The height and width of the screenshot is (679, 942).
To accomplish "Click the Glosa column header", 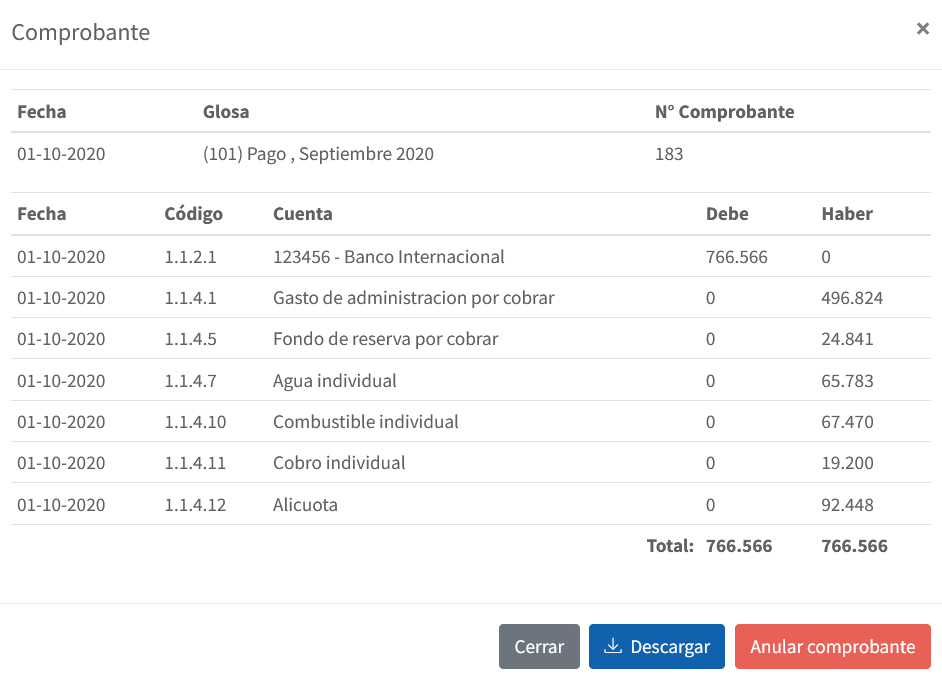I will 226,112.
